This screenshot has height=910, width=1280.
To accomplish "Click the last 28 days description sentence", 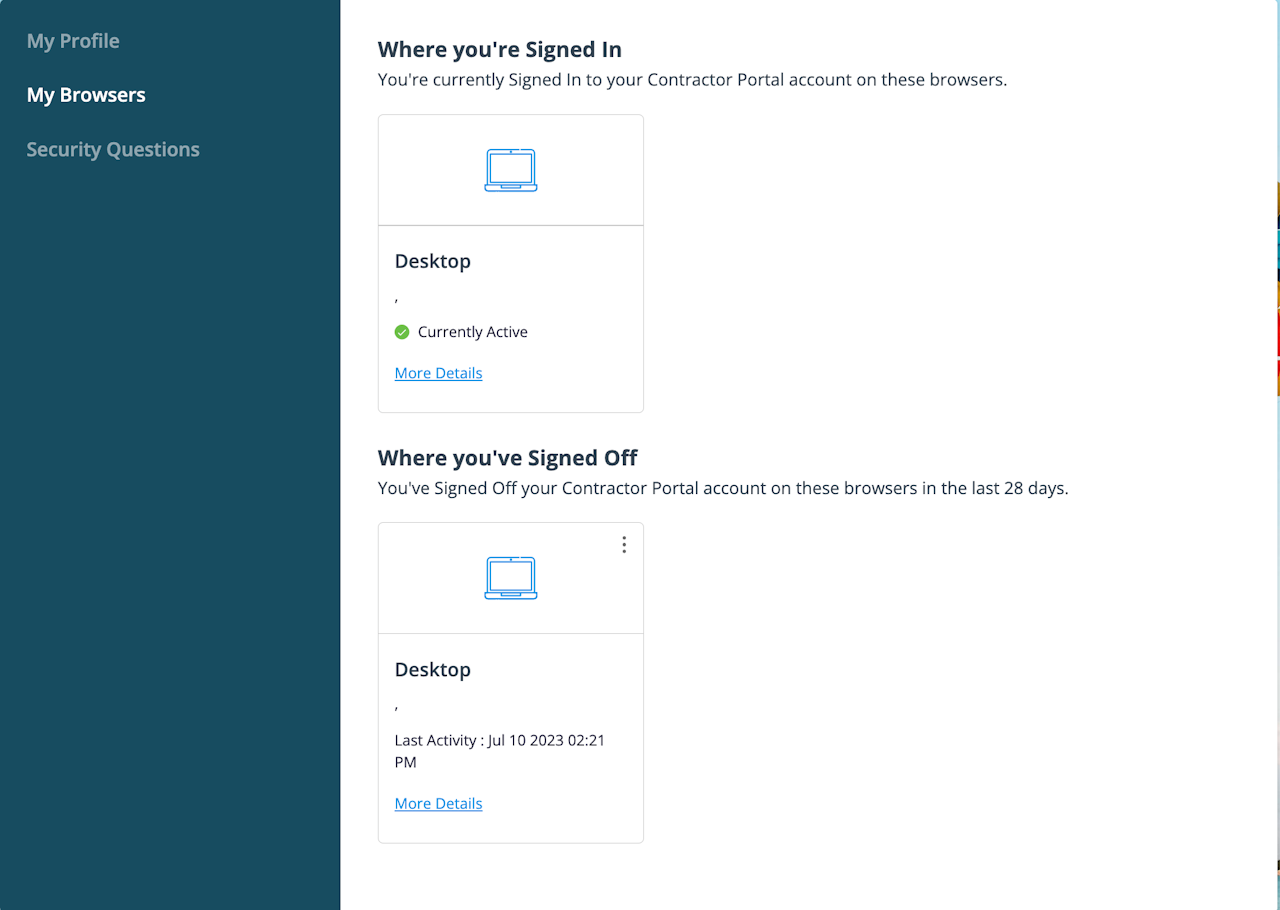I will [723, 489].
